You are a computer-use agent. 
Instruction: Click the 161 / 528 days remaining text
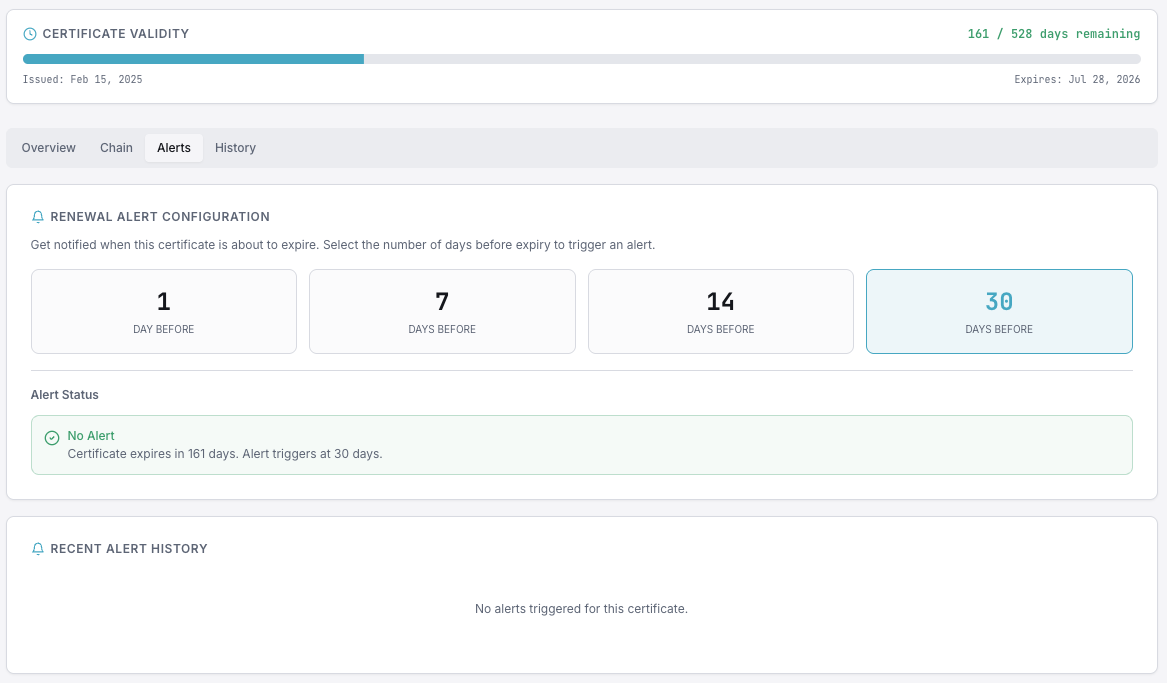pos(1053,34)
